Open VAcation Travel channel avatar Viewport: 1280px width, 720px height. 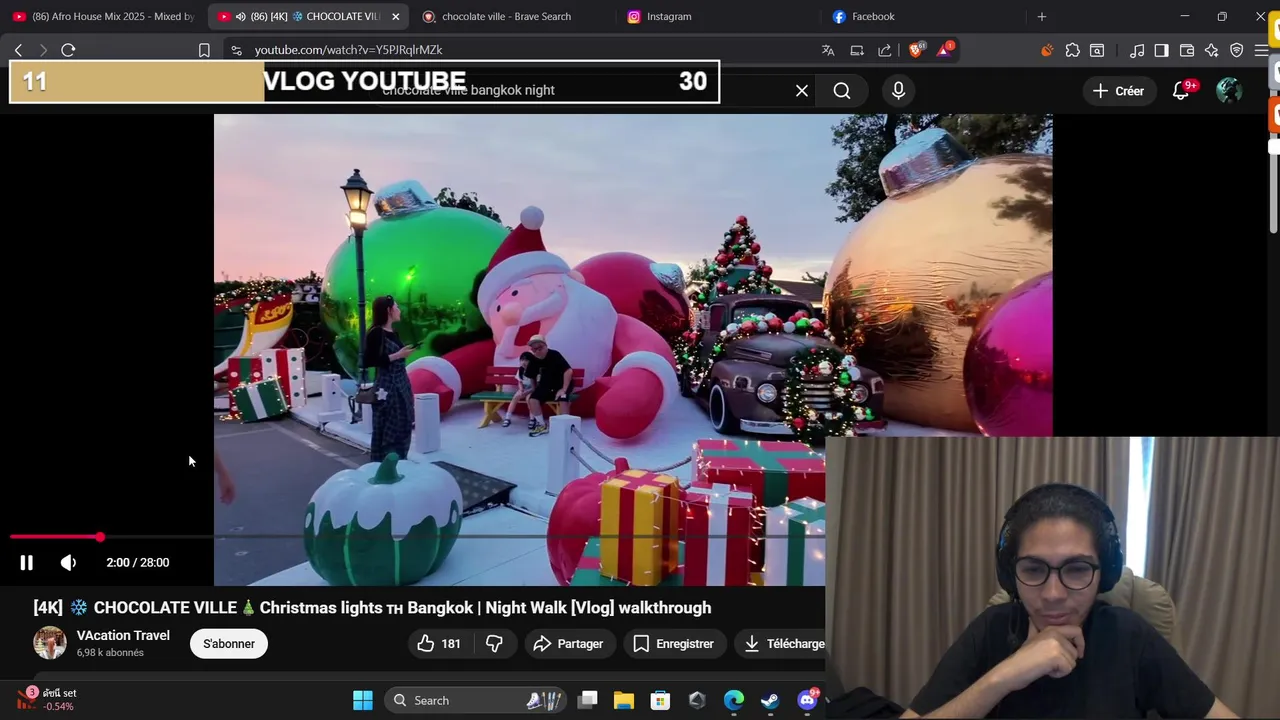pyautogui.click(x=50, y=643)
